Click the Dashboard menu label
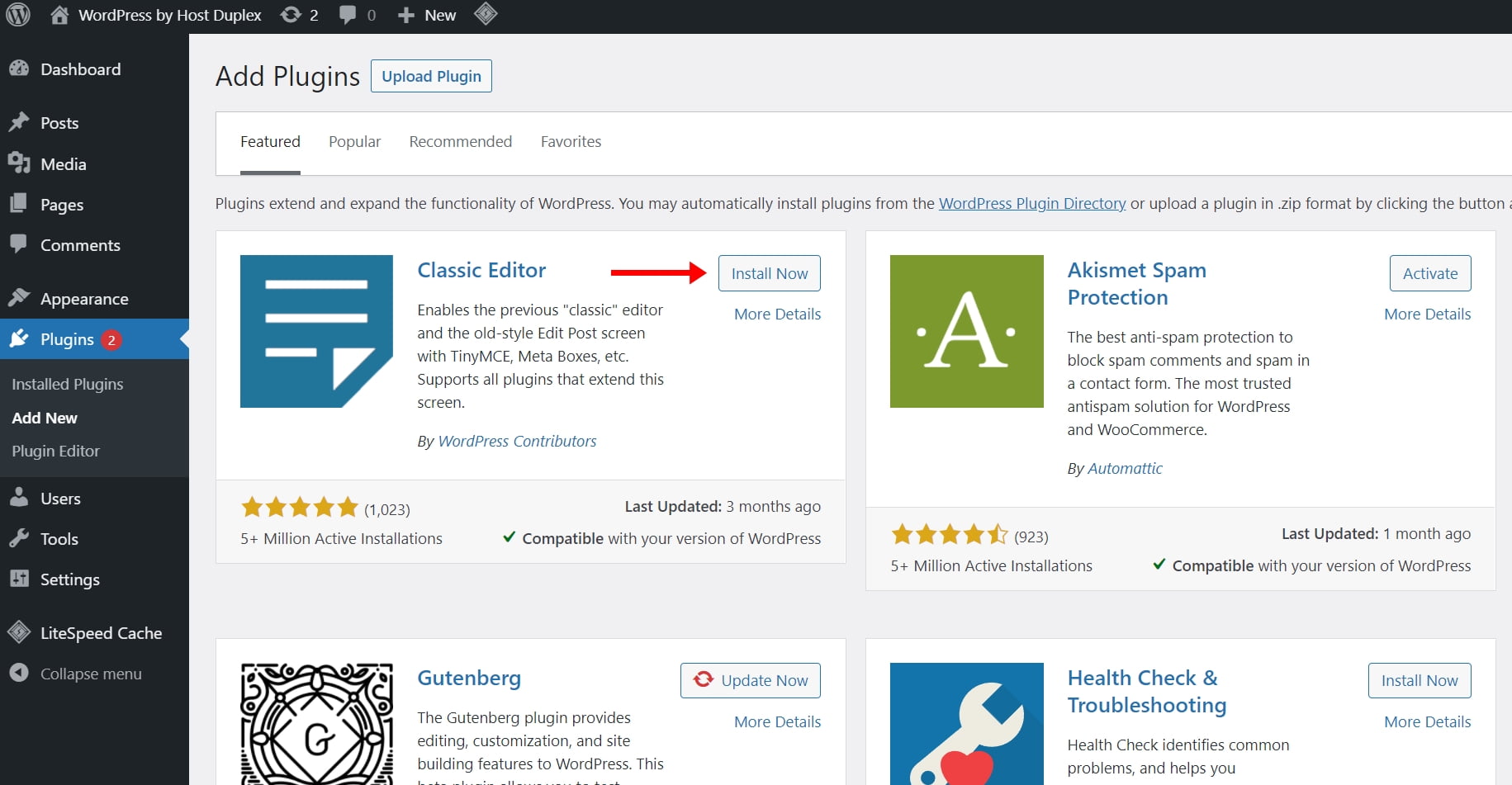The width and height of the screenshot is (1512, 785). click(x=81, y=69)
